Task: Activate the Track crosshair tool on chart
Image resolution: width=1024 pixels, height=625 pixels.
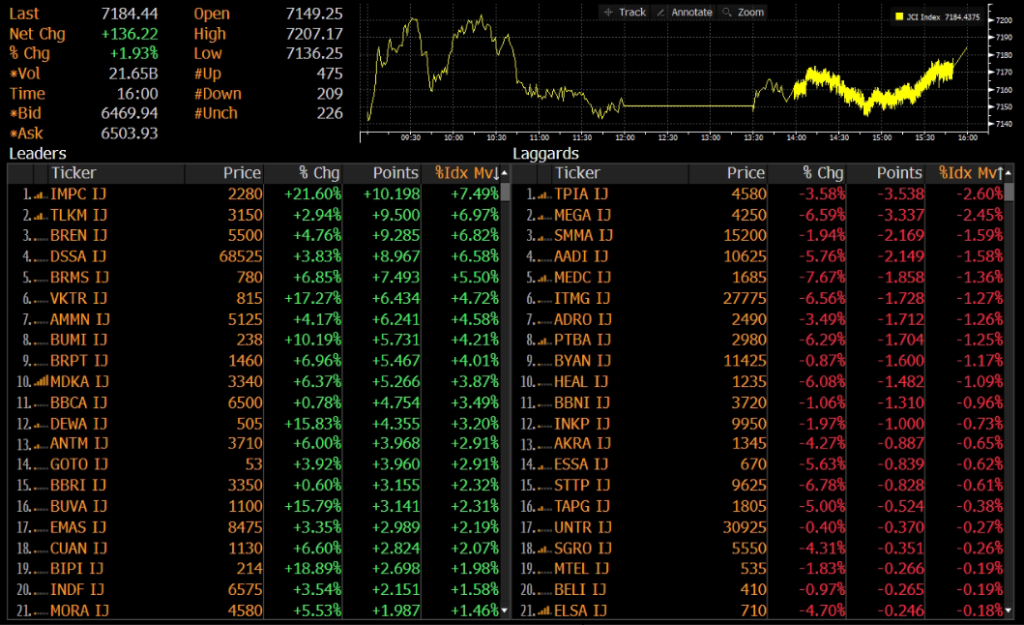Action: coord(625,12)
